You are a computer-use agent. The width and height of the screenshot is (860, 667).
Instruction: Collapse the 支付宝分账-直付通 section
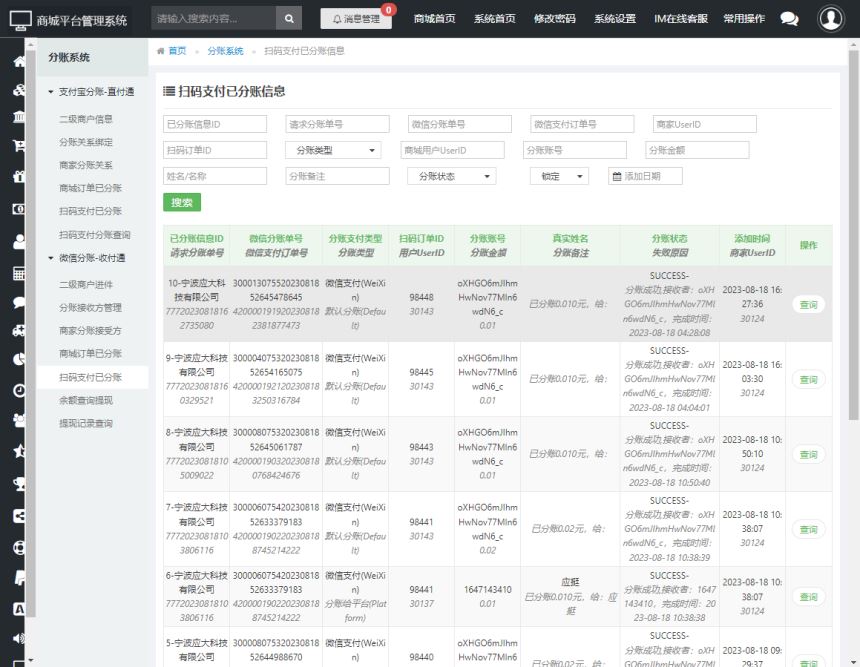(91, 92)
